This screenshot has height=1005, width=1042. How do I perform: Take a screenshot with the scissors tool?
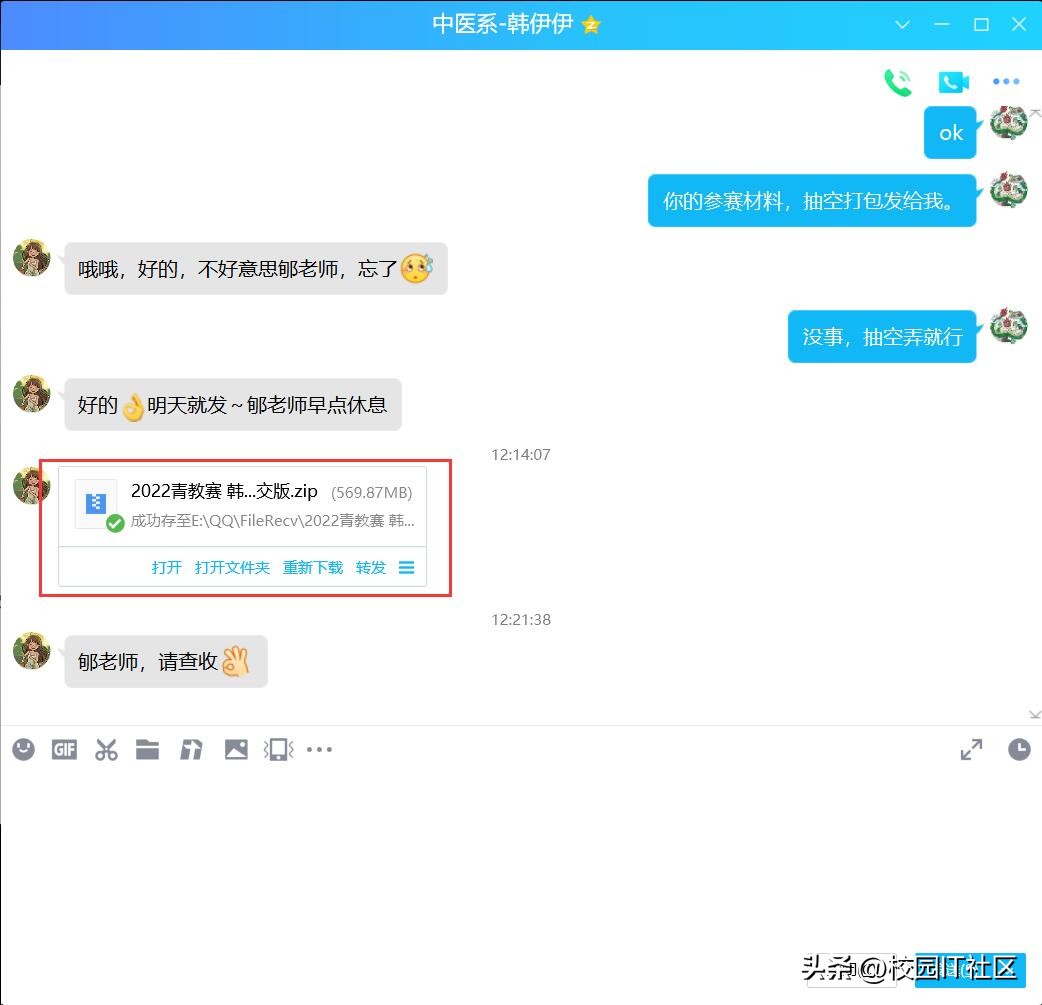(x=106, y=749)
